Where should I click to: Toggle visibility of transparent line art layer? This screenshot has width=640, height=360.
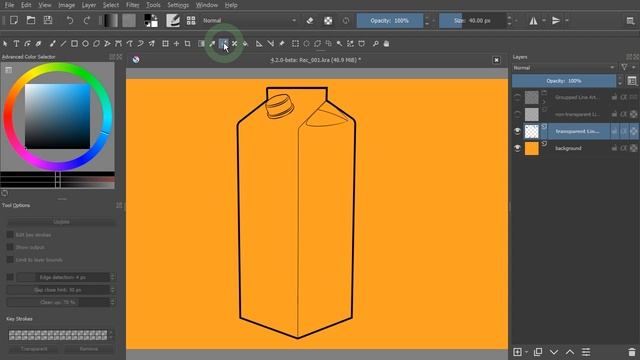click(x=517, y=131)
